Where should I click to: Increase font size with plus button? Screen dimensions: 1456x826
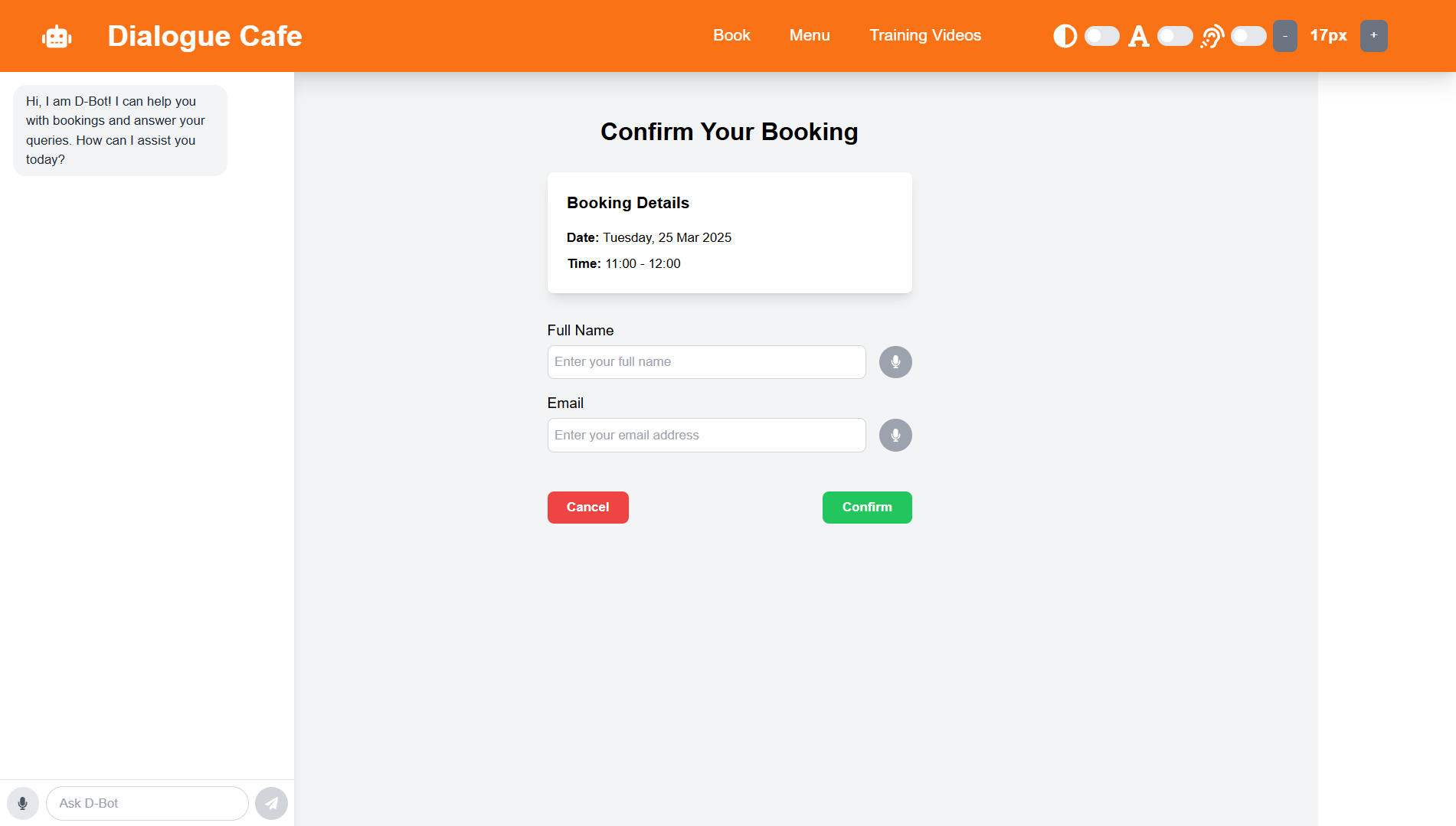[1373, 36]
